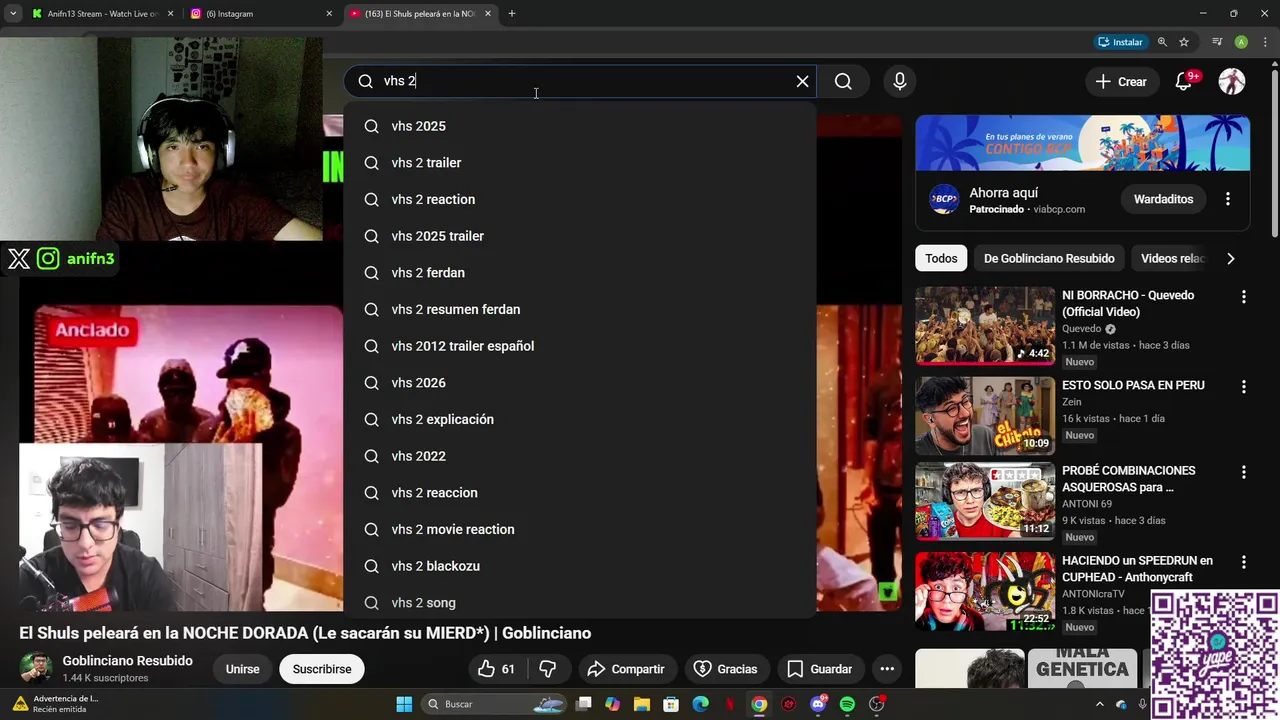The height and width of the screenshot is (720, 1280).
Task: Clear the YouTube search box with the X
Action: click(802, 82)
